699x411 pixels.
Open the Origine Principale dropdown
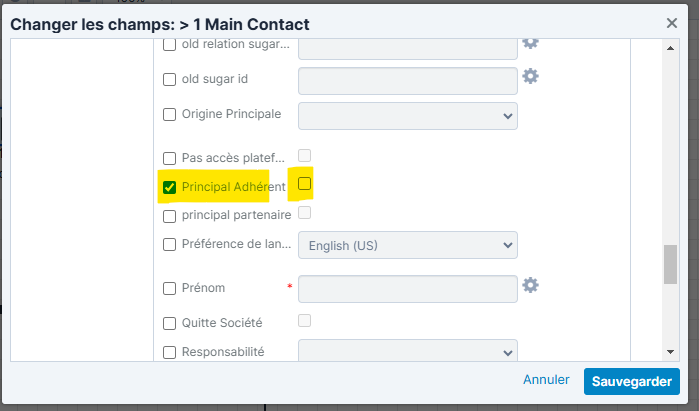click(407, 115)
